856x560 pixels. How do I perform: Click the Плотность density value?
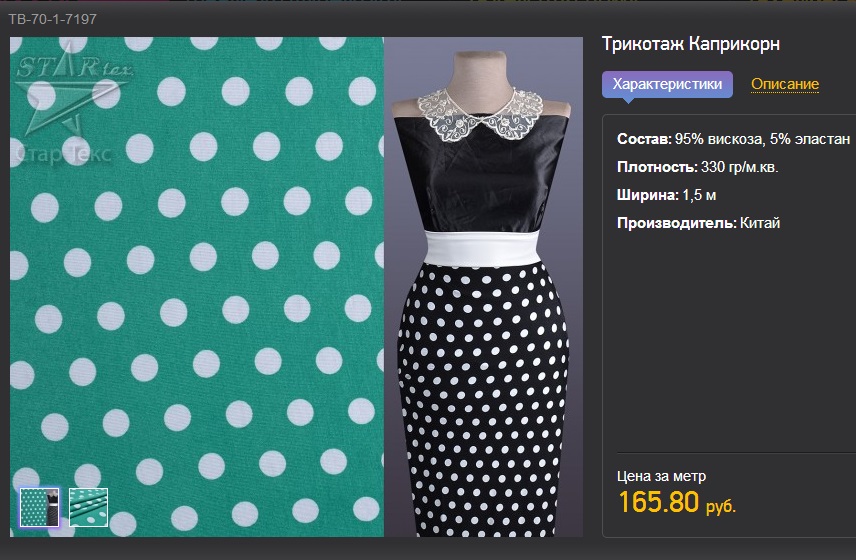(740, 166)
